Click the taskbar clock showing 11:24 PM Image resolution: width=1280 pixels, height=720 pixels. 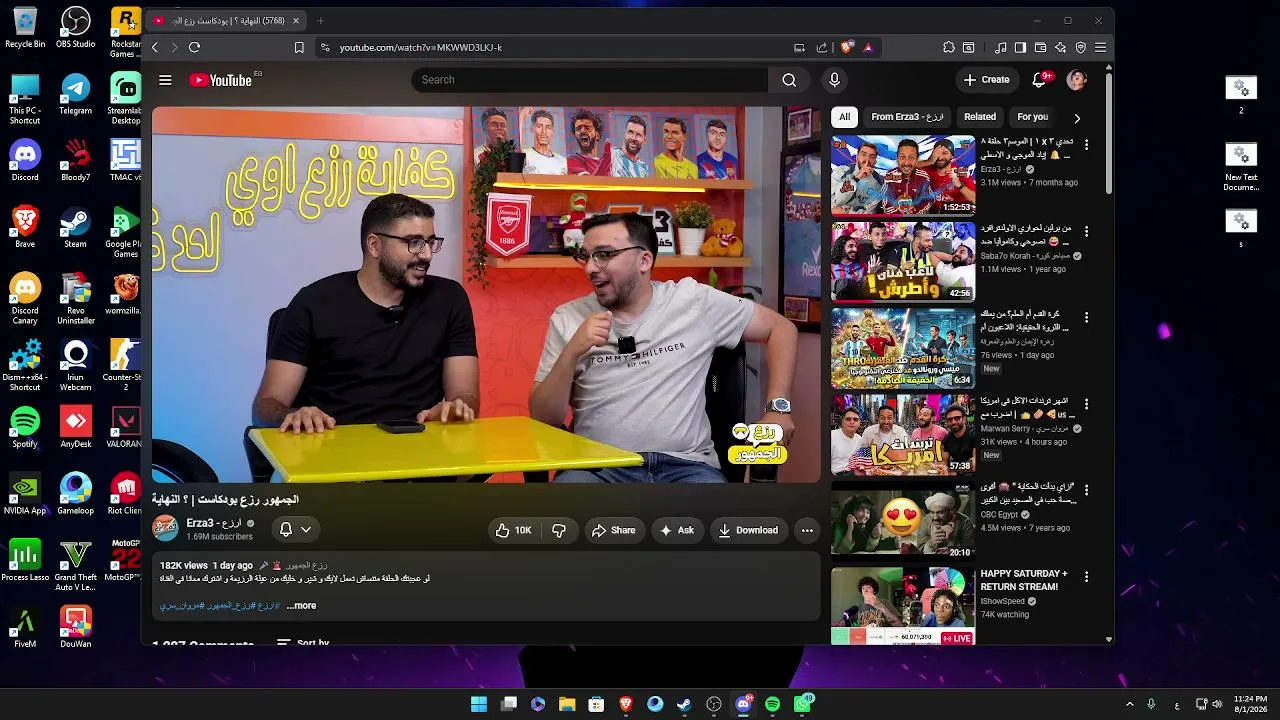click(x=1251, y=704)
